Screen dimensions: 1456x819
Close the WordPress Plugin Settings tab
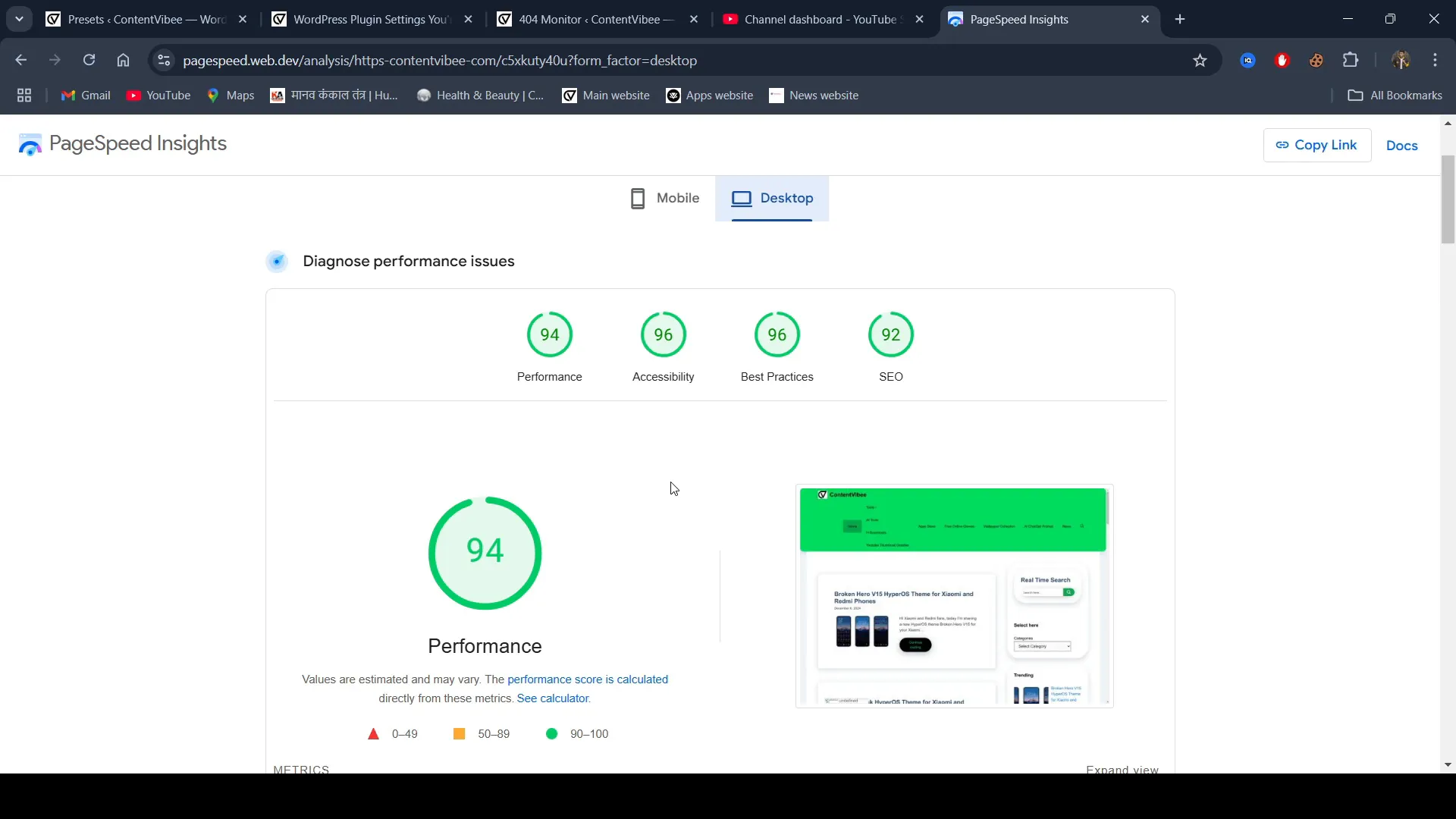468,19
